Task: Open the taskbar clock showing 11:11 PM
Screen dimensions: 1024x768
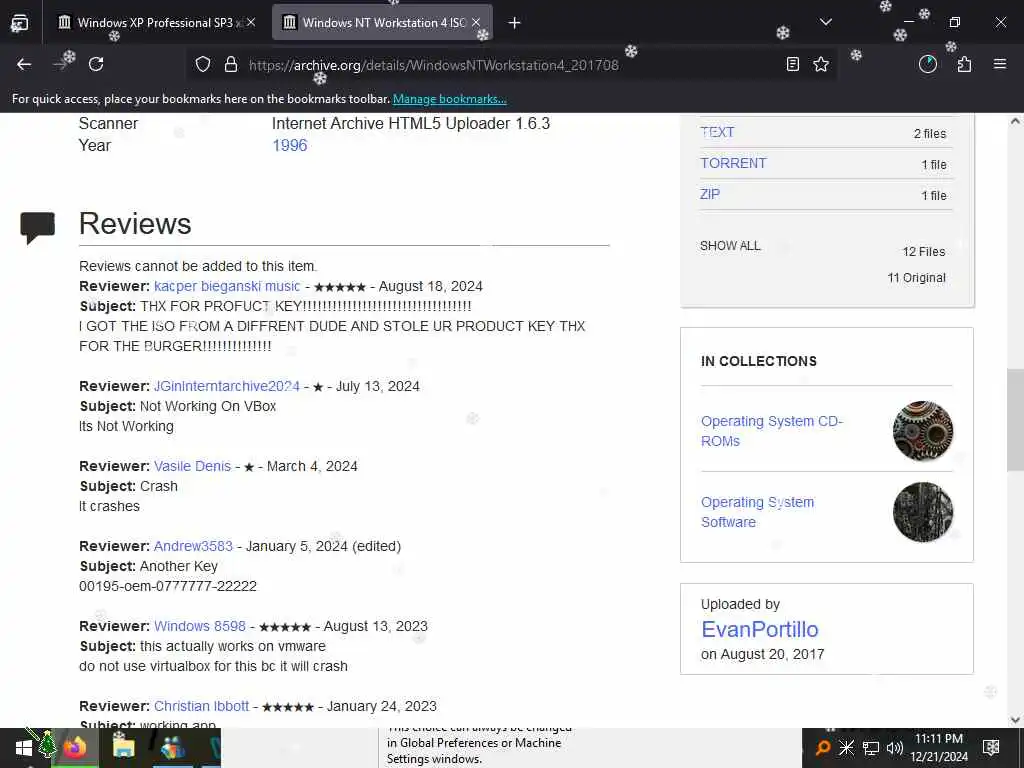Action: (x=939, y=748)
